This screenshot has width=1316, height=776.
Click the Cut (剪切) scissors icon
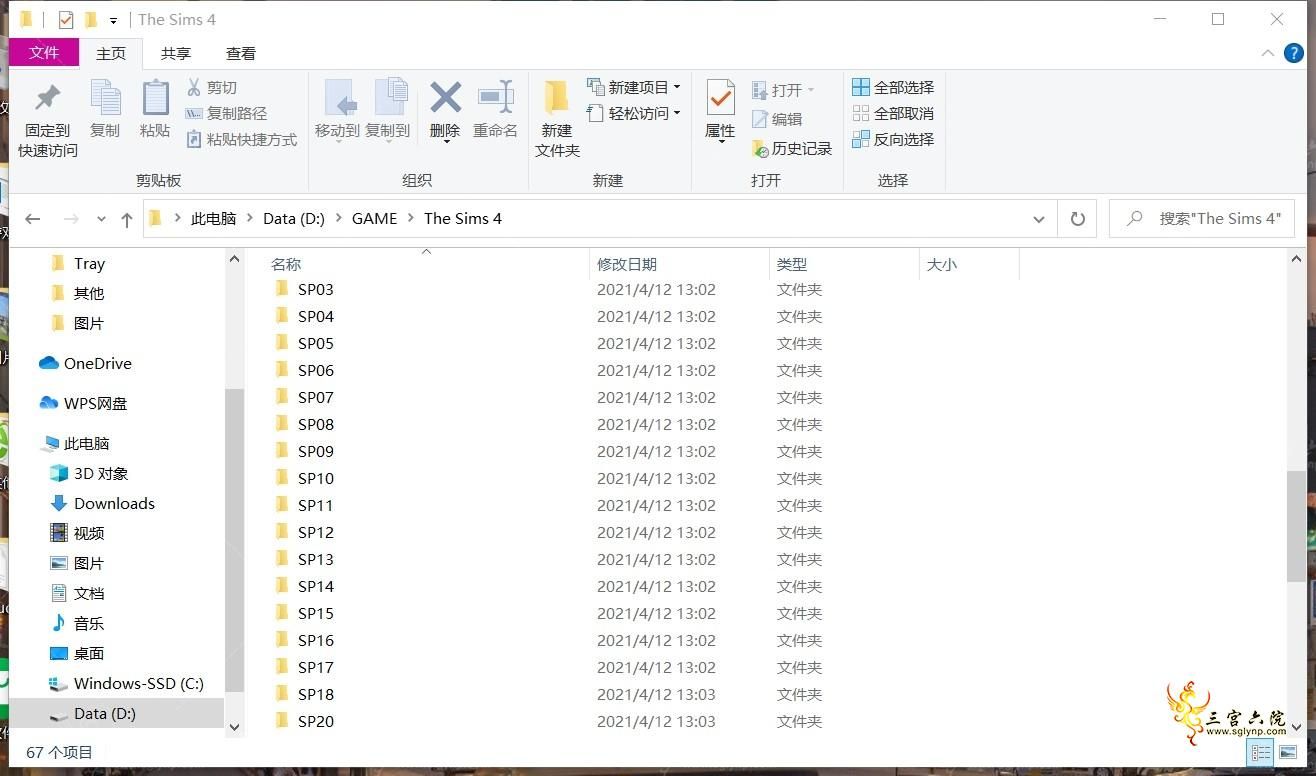pos(194,87)
